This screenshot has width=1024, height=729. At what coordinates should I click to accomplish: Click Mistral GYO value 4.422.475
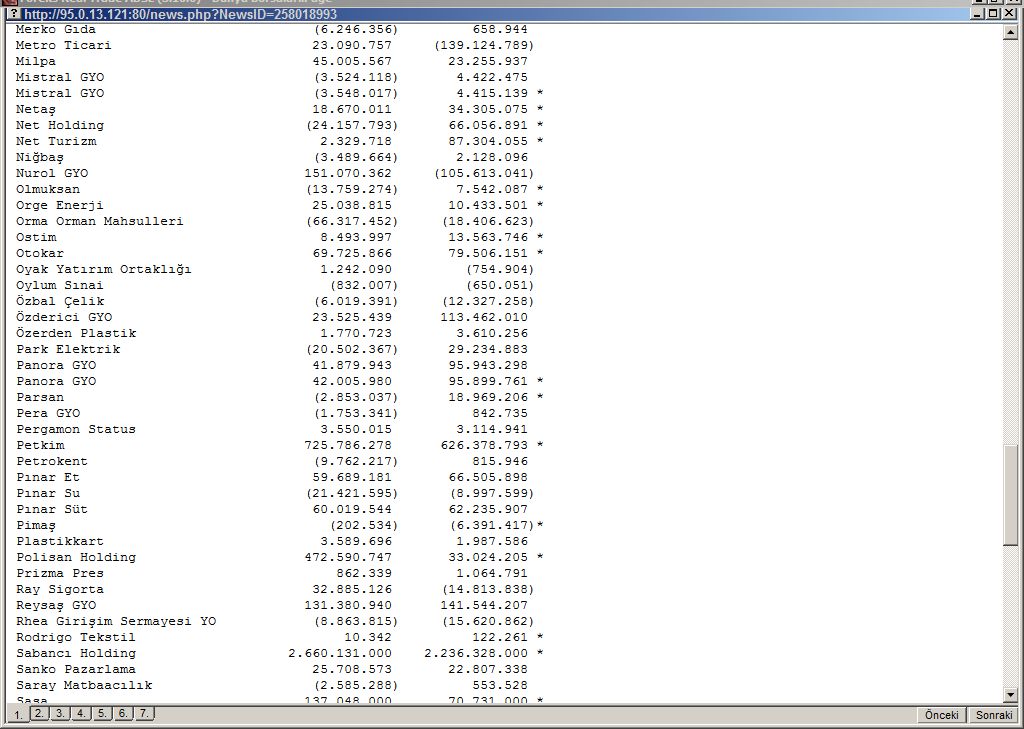click(x=492, y=77)
